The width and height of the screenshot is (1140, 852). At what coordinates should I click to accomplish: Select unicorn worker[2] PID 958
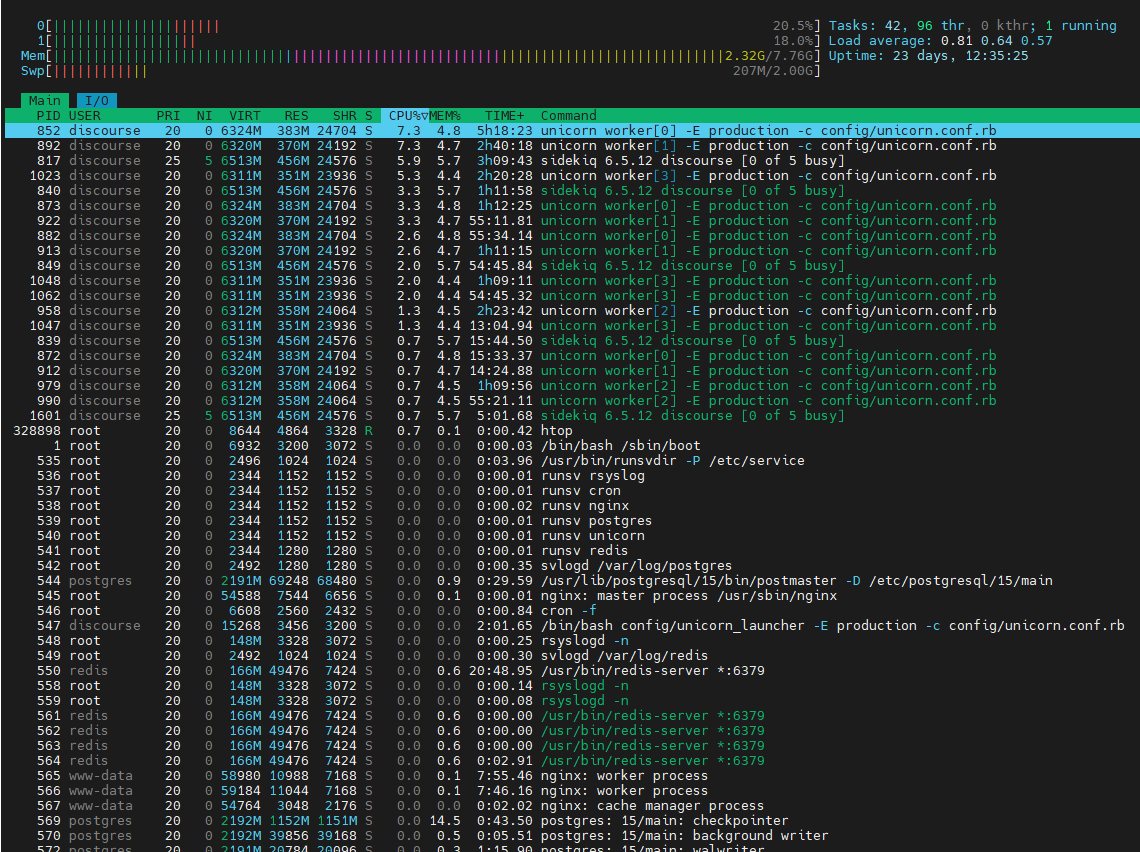click(x=570, y=310)
